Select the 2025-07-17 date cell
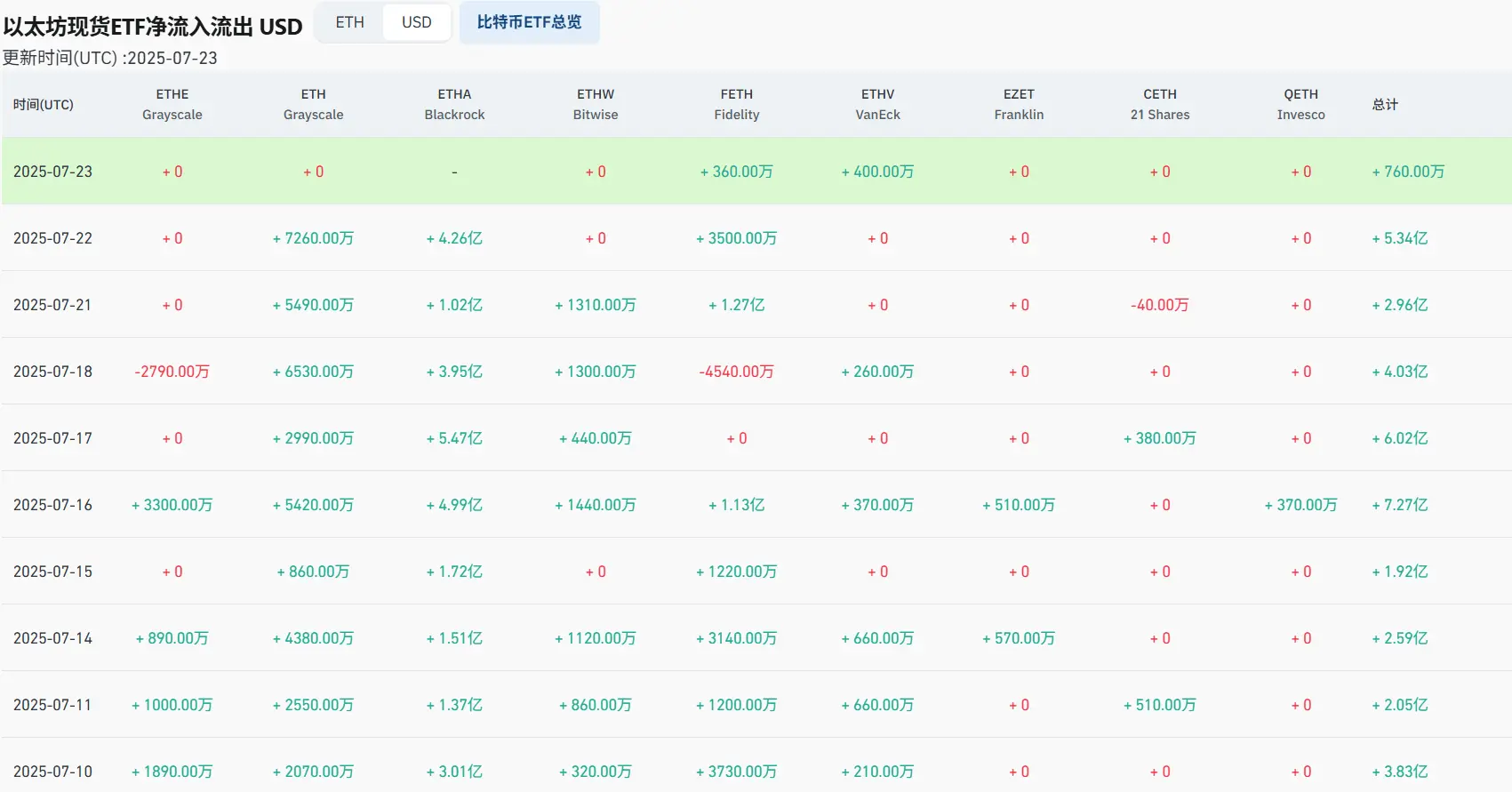 coord(52,438)
